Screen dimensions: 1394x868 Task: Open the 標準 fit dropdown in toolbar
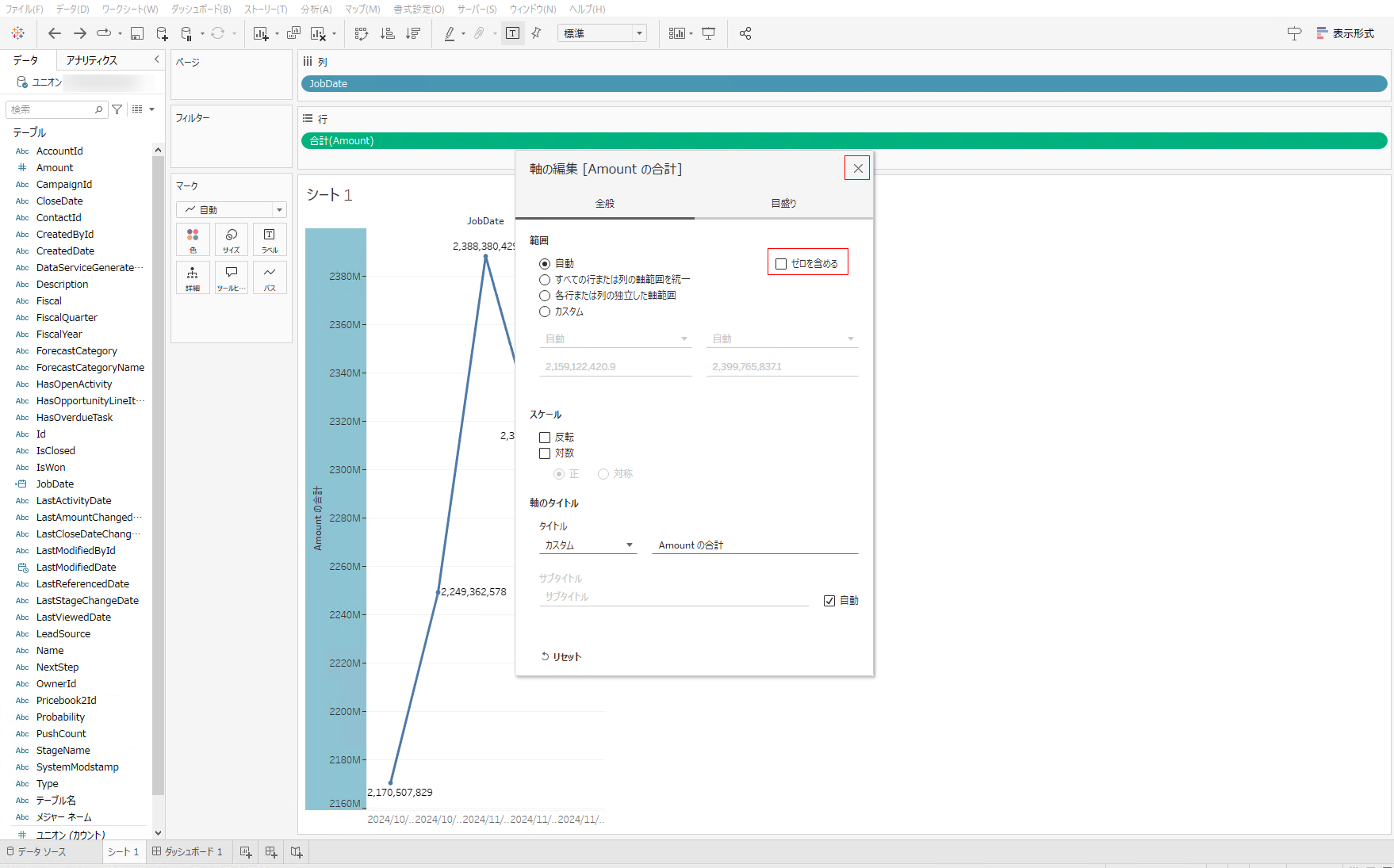(603, 33)
